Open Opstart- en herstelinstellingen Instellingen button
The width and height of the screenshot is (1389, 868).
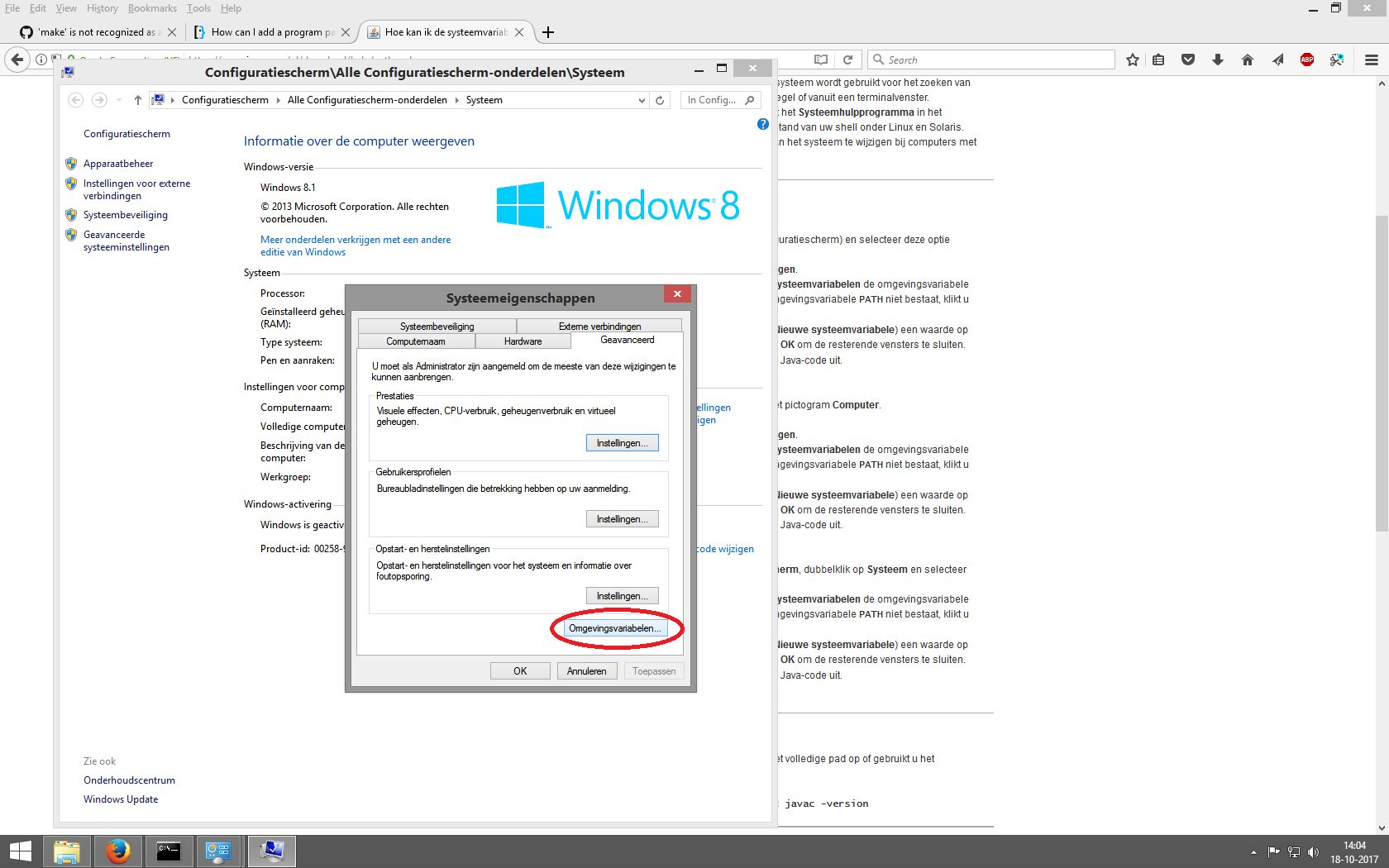(623, 596)
